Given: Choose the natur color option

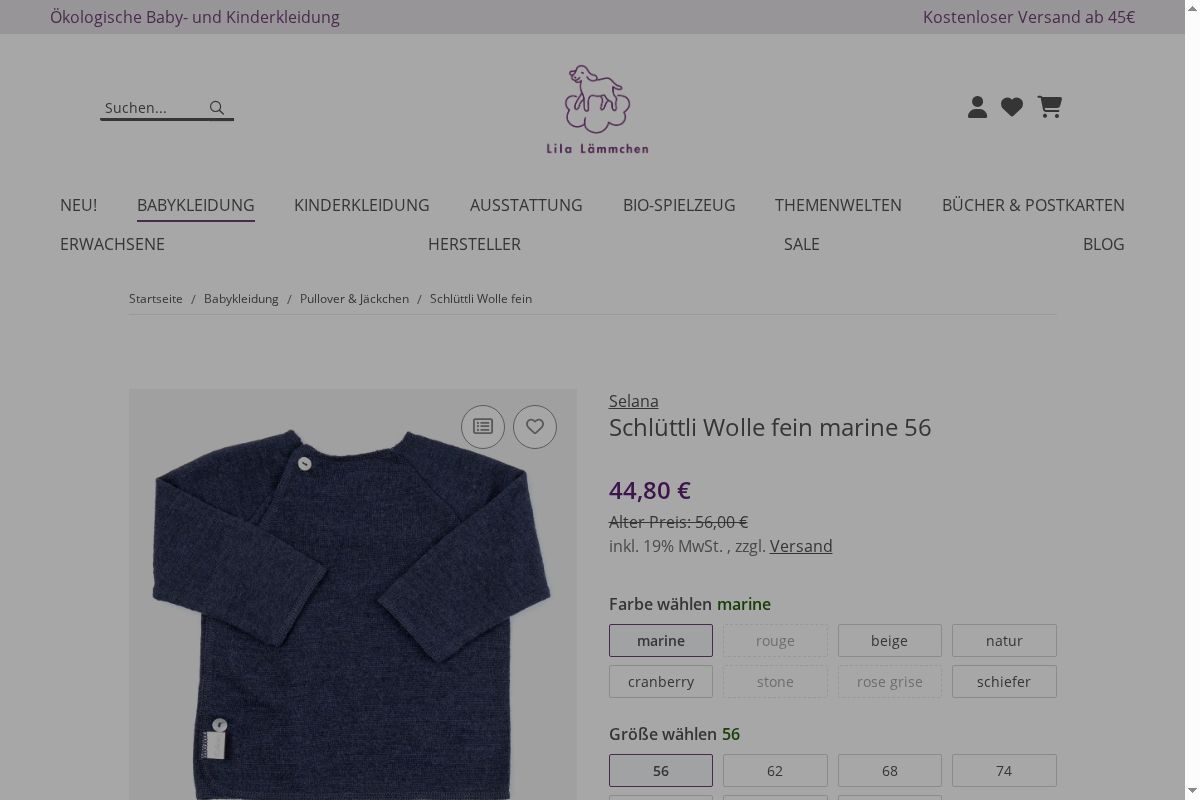Looking at the screenshot, I should [x=1004, y=641].
